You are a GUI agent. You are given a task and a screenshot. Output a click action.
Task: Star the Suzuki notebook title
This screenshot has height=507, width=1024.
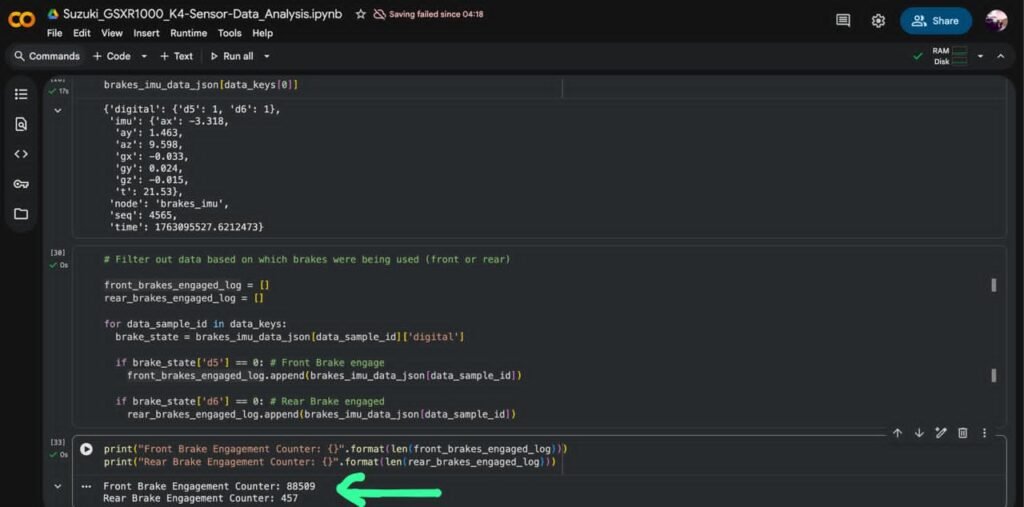(x=360, y=15)
